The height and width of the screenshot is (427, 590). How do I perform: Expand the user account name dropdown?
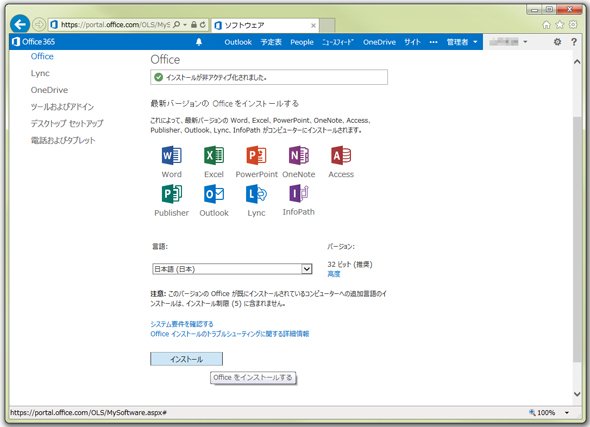(x=508, y=42)
